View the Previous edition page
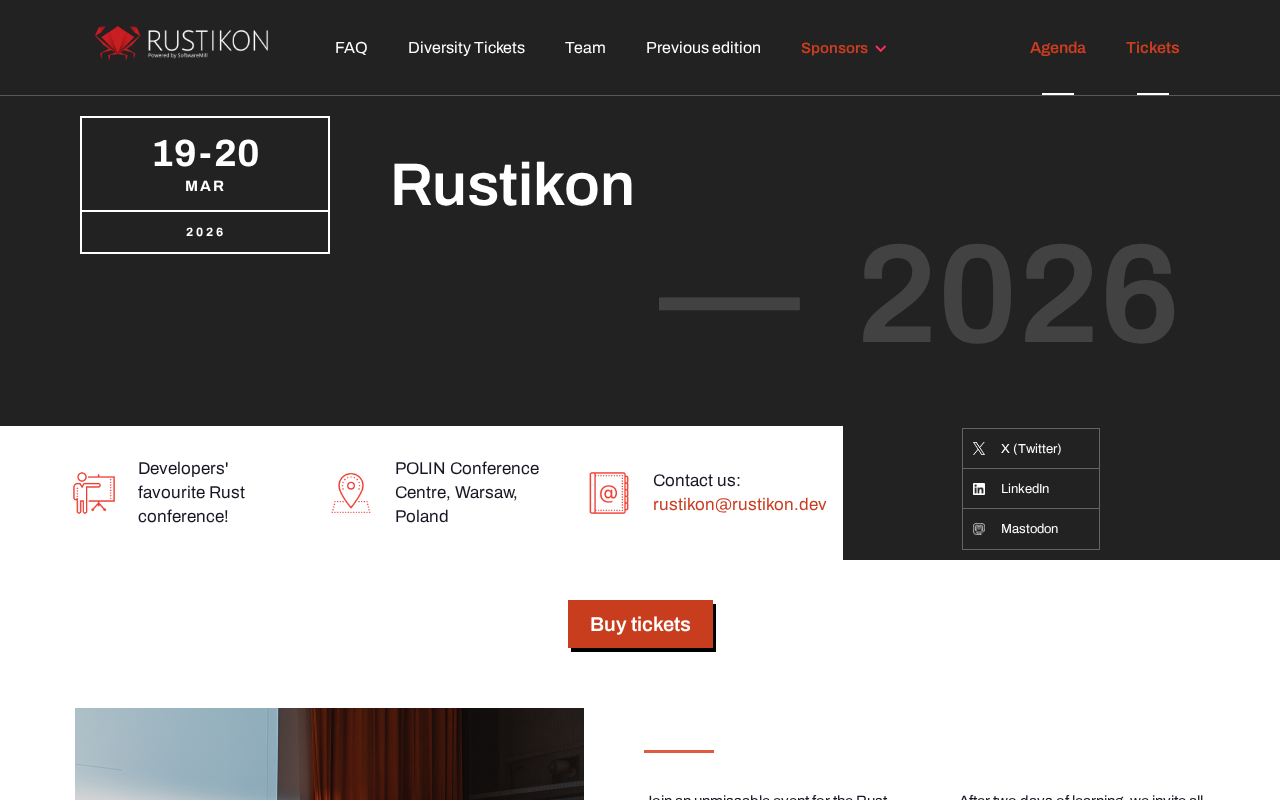 click(703, 48)
